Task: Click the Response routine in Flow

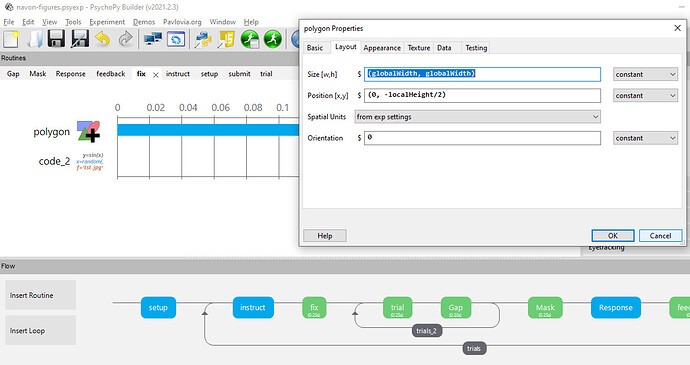Action: pyautogui.click(x=616, y=307)
